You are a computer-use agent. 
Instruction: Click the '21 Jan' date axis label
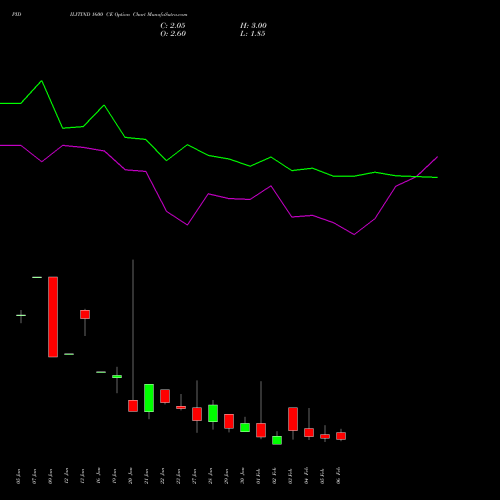click(x=147, y=476)
